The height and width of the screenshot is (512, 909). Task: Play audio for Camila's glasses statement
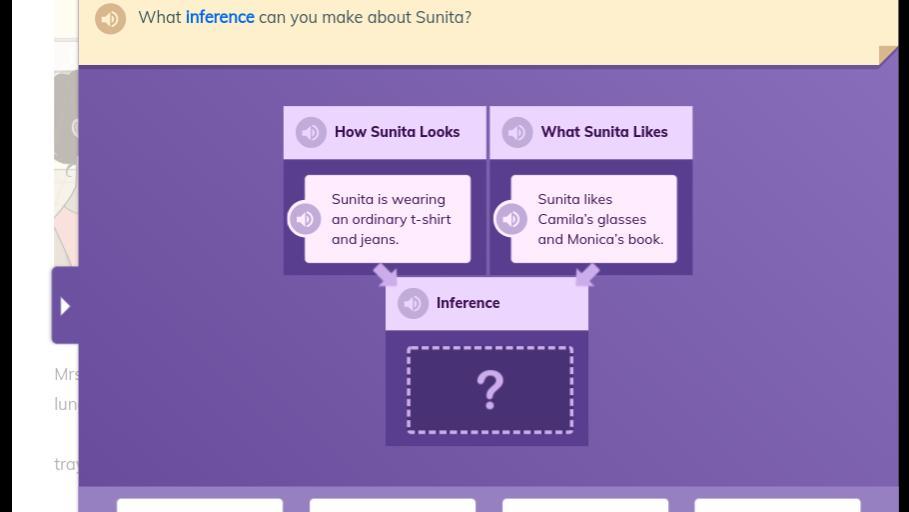click(511, 219)
